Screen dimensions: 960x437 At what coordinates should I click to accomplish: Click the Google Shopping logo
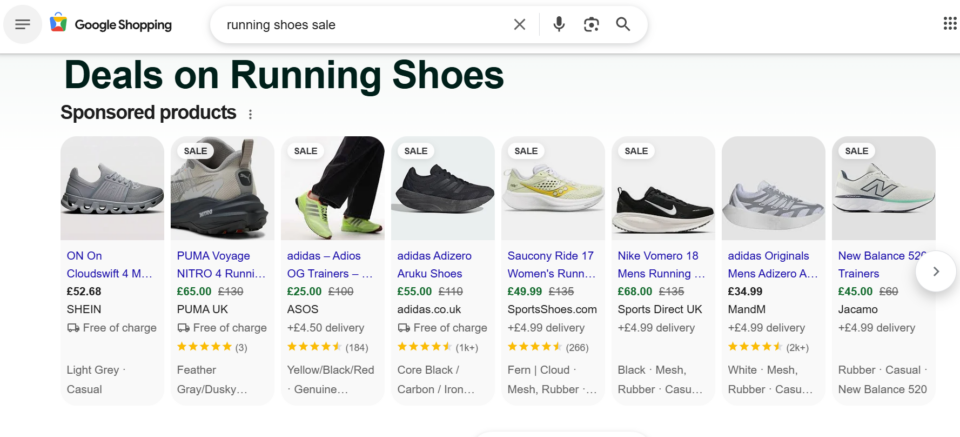[111, 24]
